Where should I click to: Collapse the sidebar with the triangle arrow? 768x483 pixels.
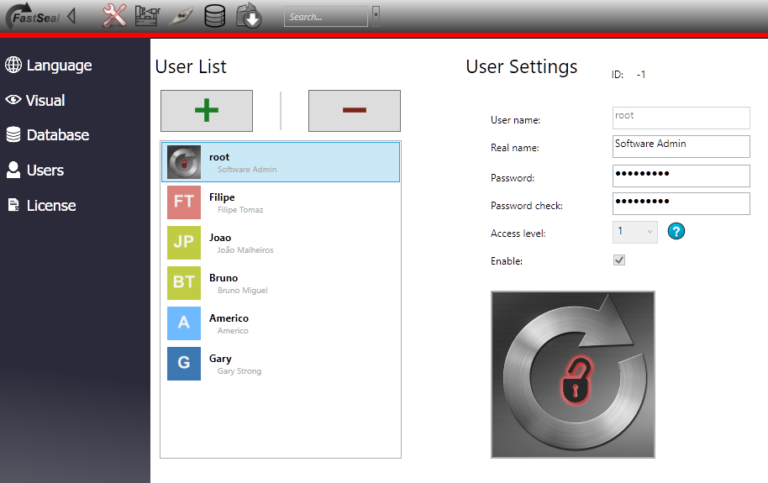pyautogui.click(x=72, y=16)
